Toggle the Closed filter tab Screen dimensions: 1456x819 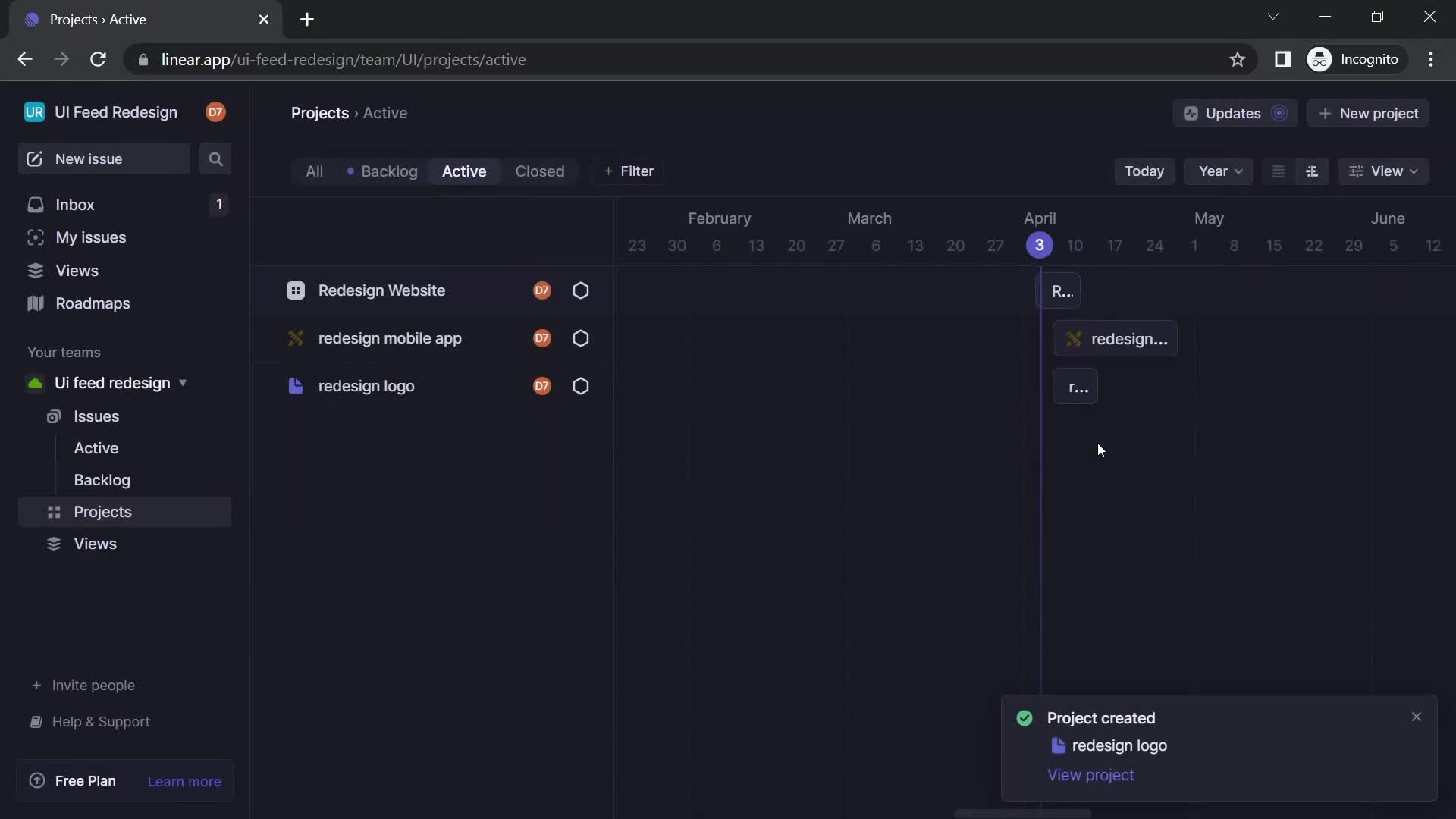coord(539,171)
